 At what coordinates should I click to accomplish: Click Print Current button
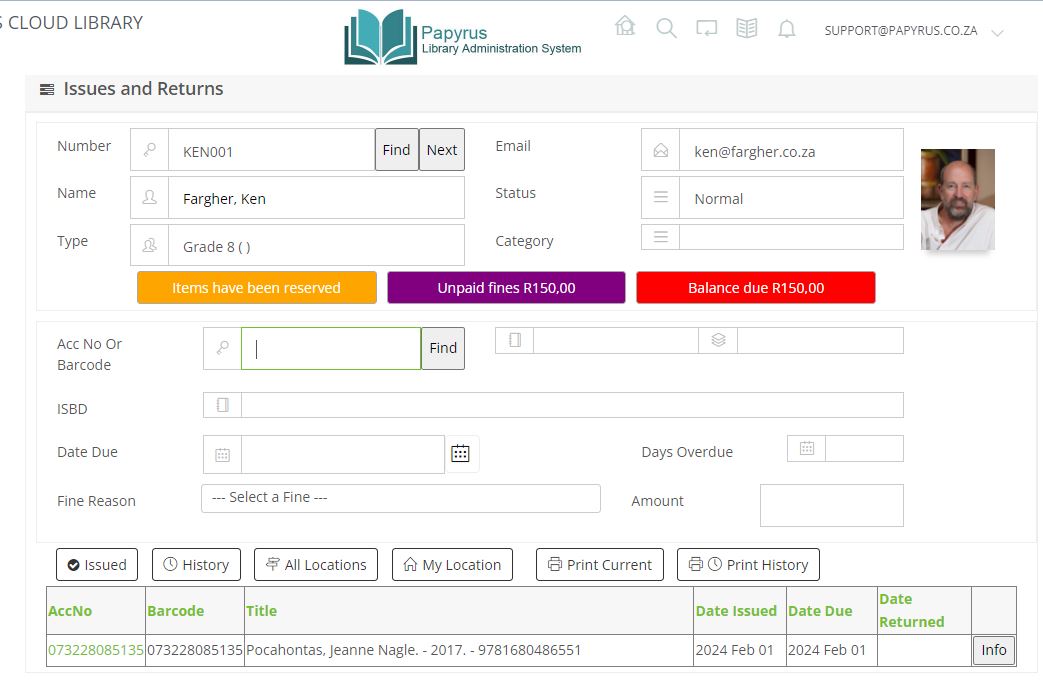point(600,565)
